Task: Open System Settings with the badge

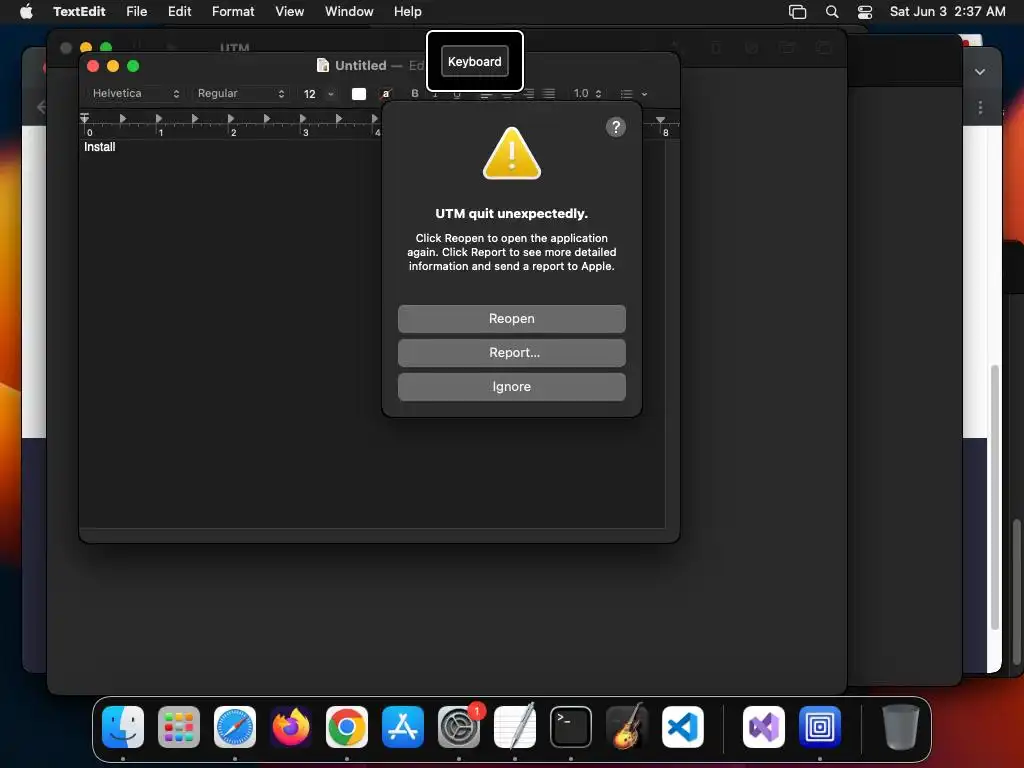Action: (459, 727)
